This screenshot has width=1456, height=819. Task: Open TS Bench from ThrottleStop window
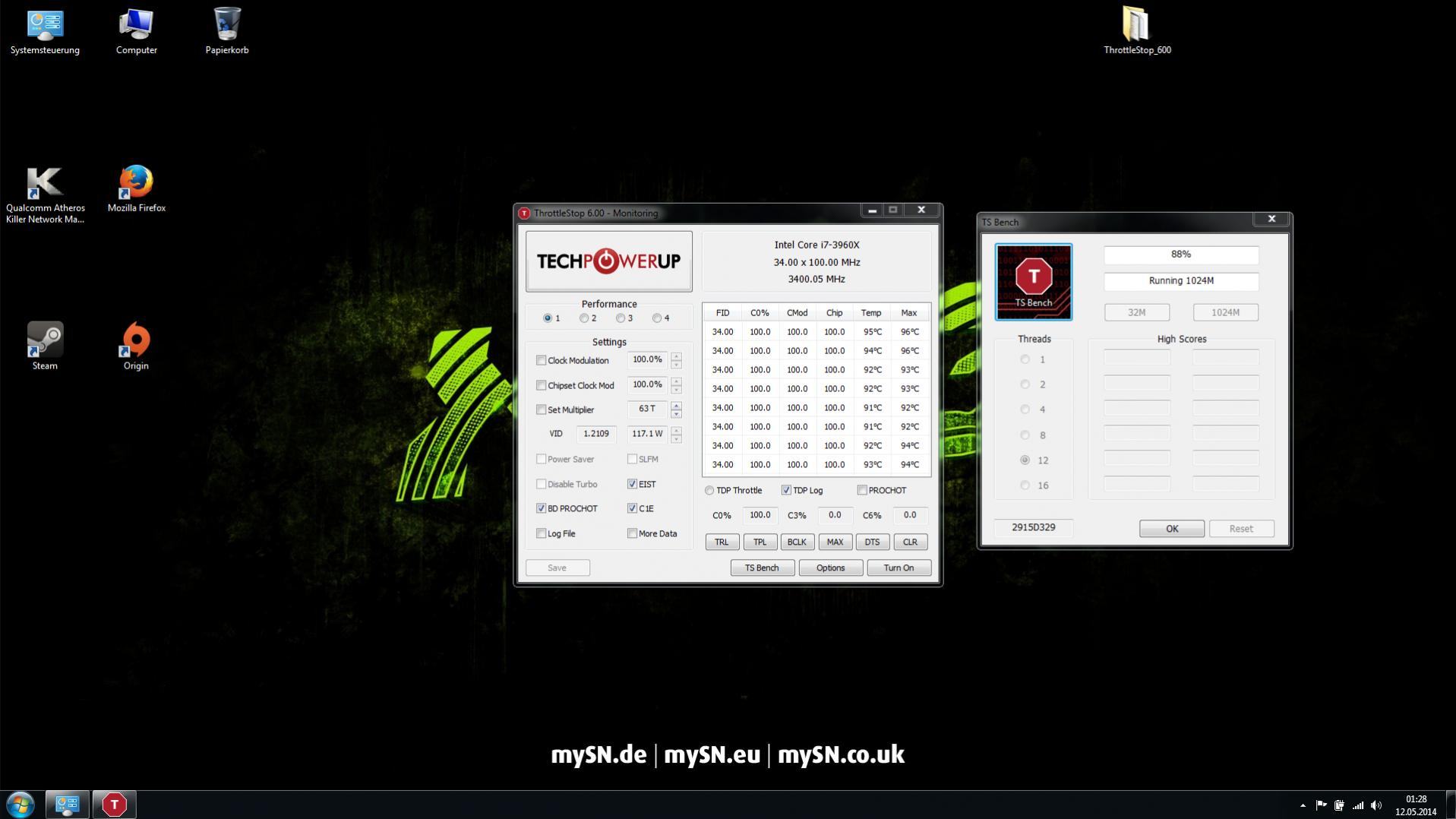762,568
